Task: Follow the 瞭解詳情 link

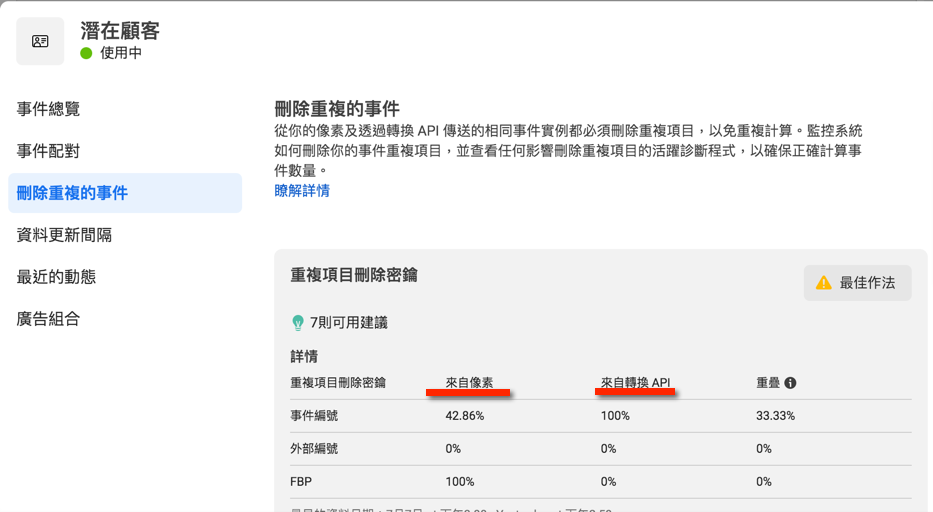Action: pos(302,190)
